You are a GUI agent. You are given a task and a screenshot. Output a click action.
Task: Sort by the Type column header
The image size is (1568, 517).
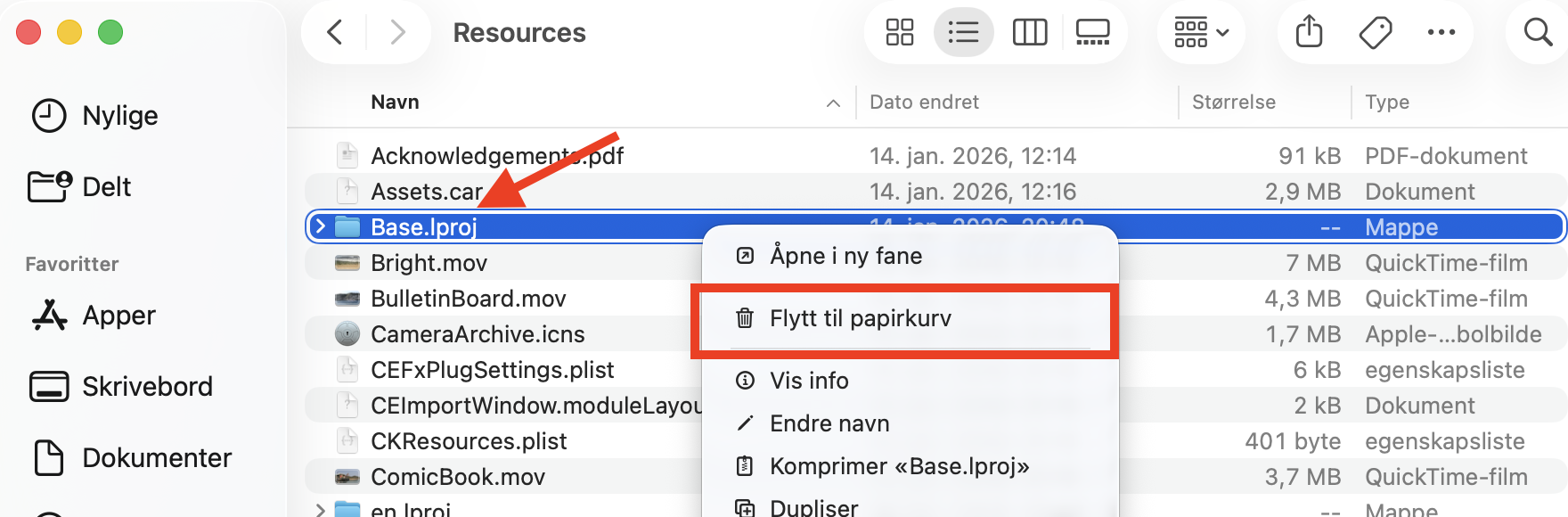1387,103
